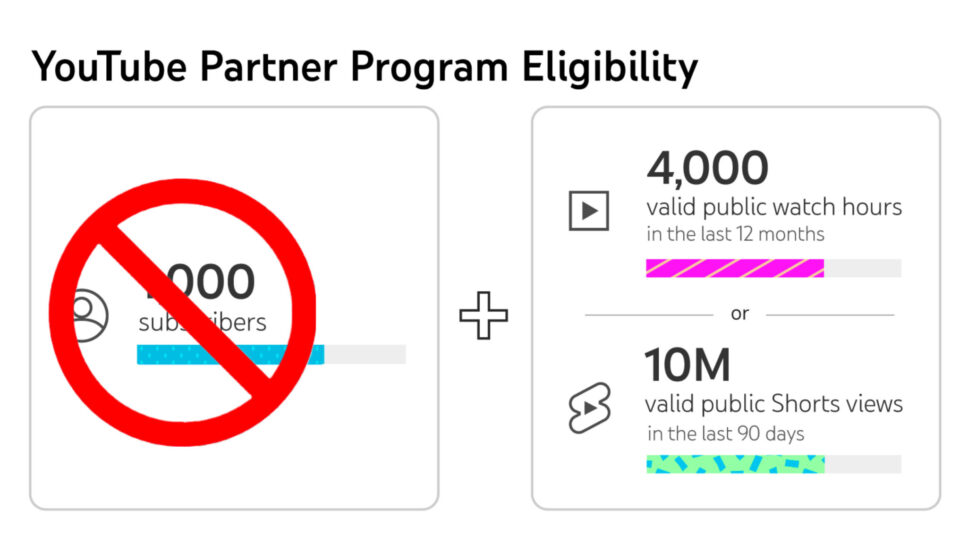
Task: Click the magenta striped watch hours bar
Action: [x=734, y=268]
